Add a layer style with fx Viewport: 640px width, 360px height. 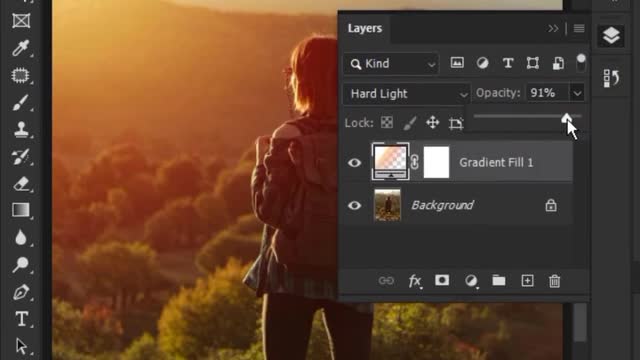point(415,281)
